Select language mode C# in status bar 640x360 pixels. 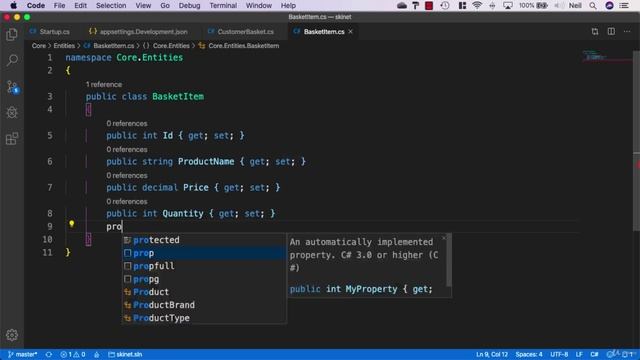(x=594, y=354)
